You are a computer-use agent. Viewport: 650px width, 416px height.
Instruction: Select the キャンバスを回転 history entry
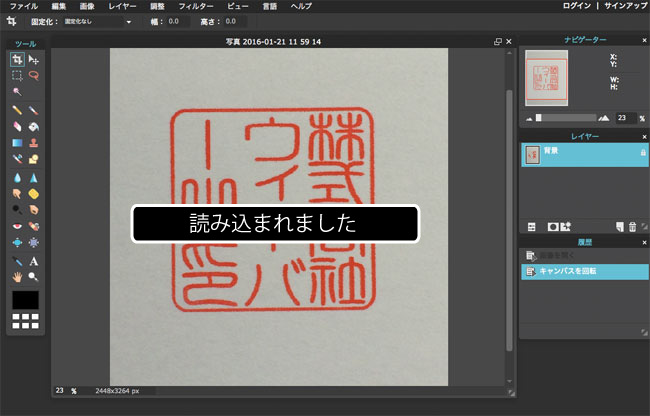tap(585, 271)
